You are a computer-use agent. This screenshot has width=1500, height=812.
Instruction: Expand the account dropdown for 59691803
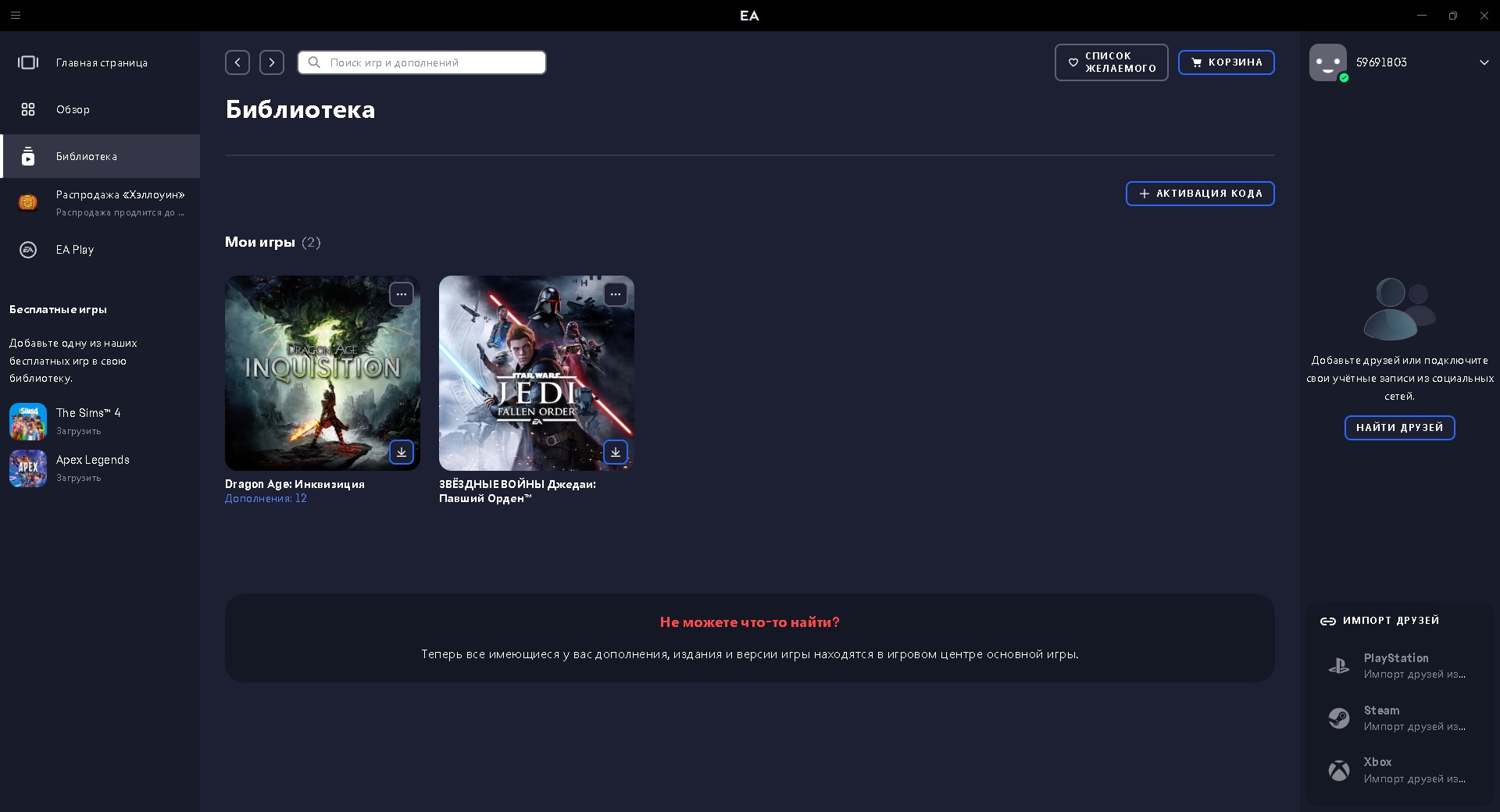1484,62
